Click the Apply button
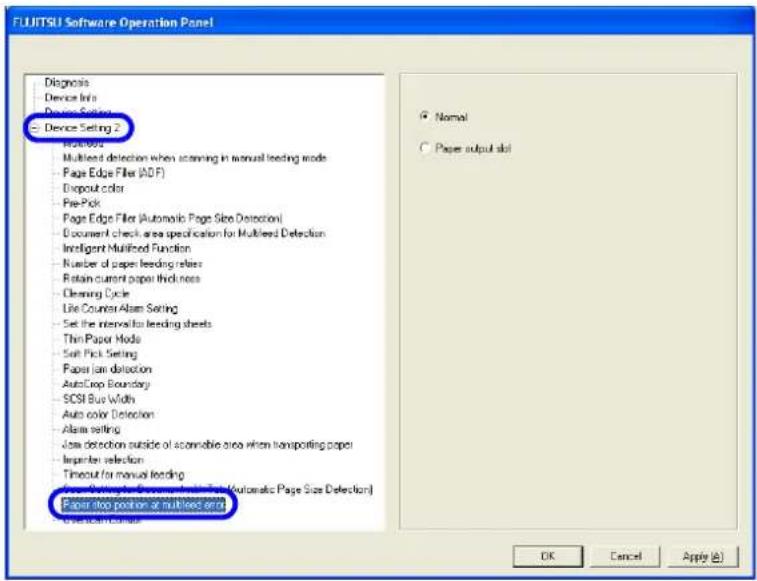Viewport: 757px width, 581px height. 703,556
